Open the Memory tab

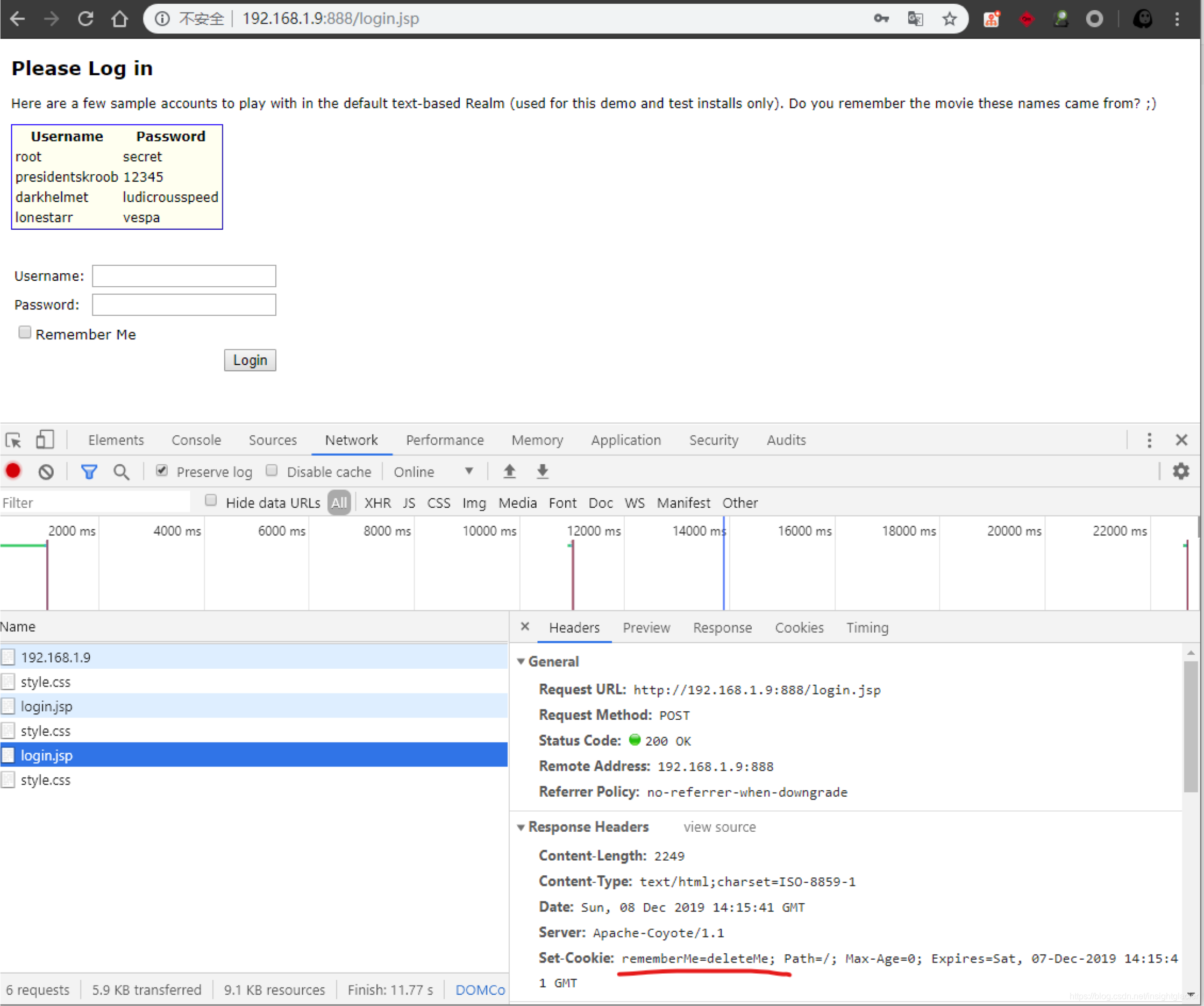click(x=537, y=440)
